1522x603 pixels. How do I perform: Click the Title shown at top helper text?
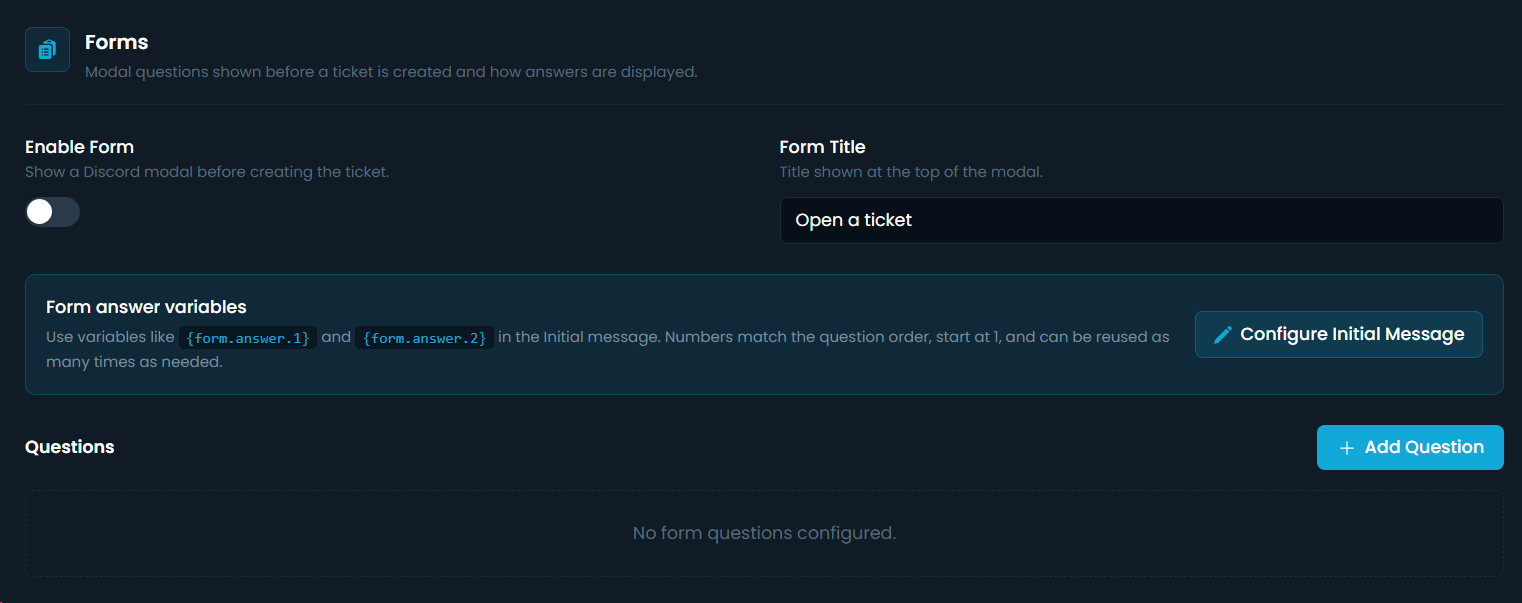coord(911,172)
